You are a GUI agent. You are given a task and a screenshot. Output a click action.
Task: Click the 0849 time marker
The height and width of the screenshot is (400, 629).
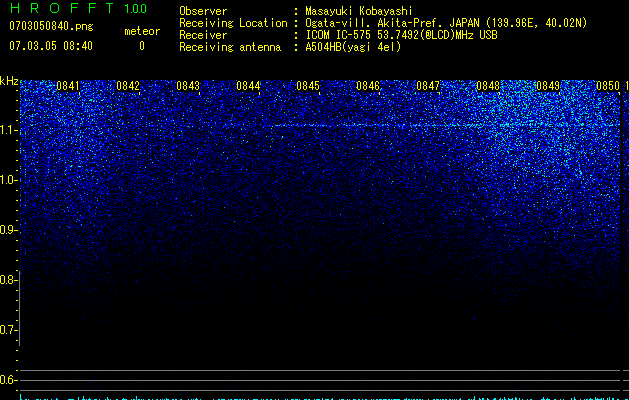coord(548,86)
